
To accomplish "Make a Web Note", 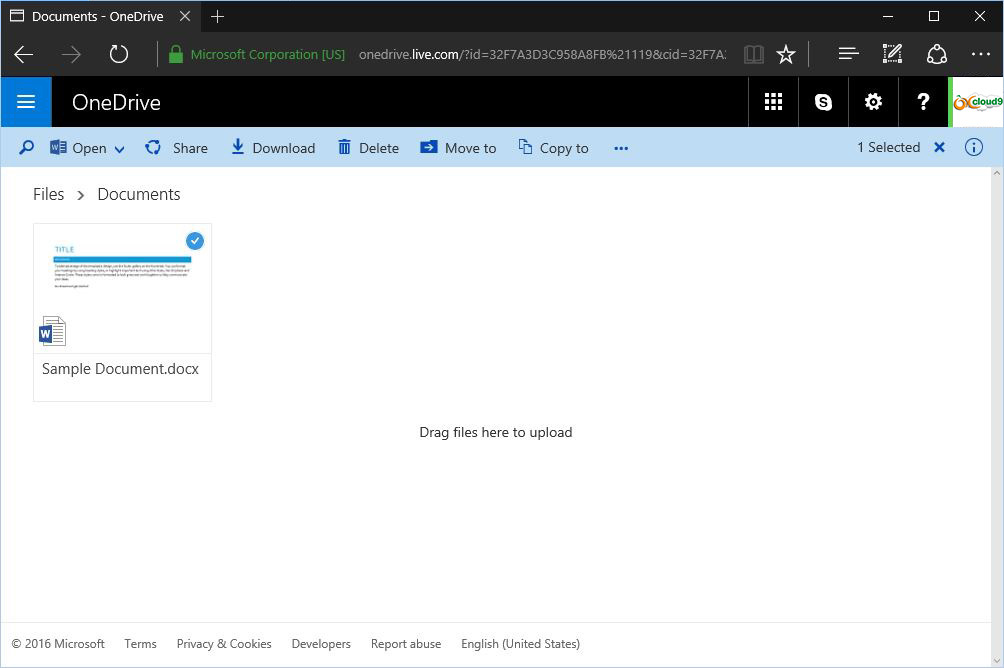I will 892,54.
